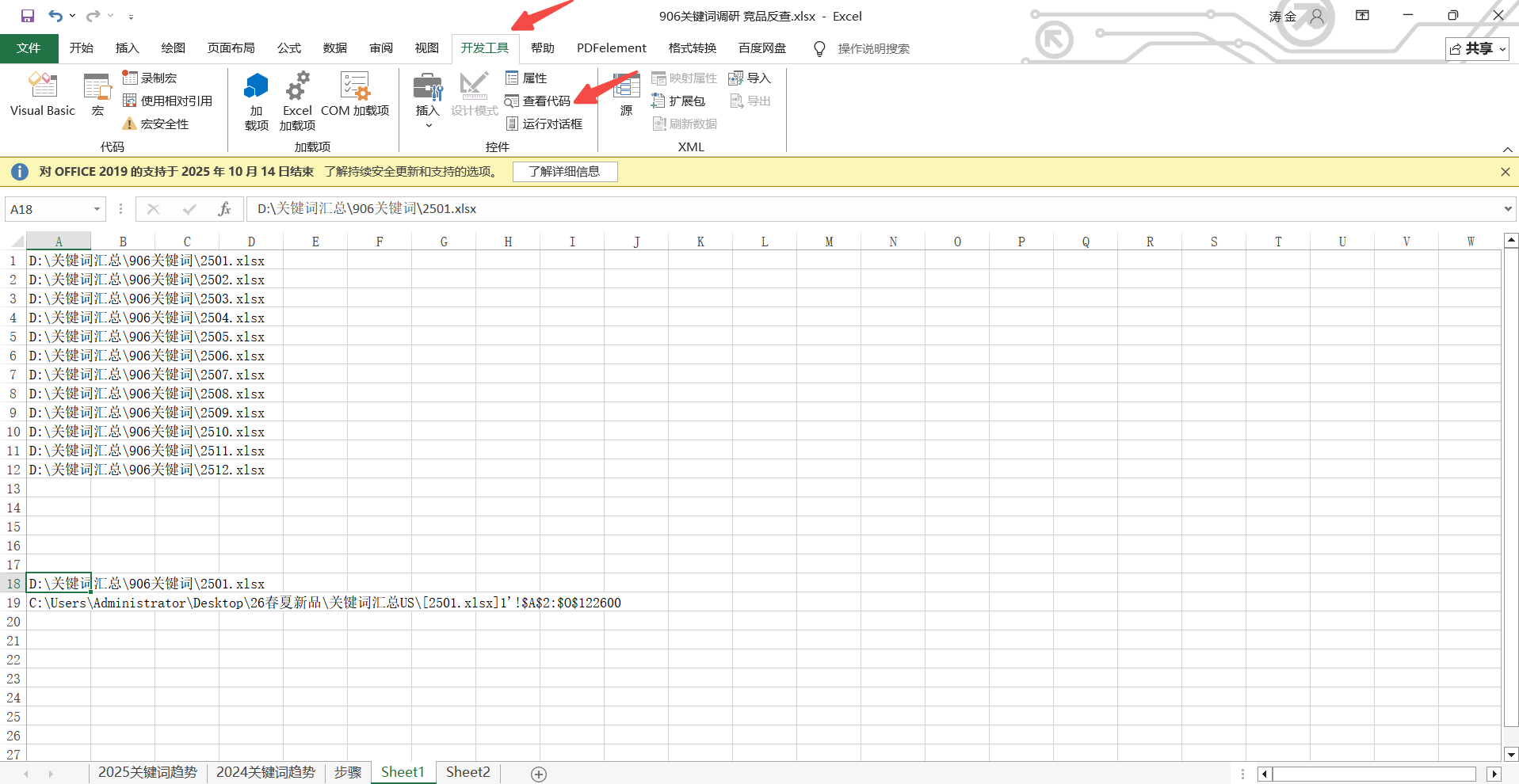Switch to the Data (数据) ribbon tab

click(x=335, y=48)
